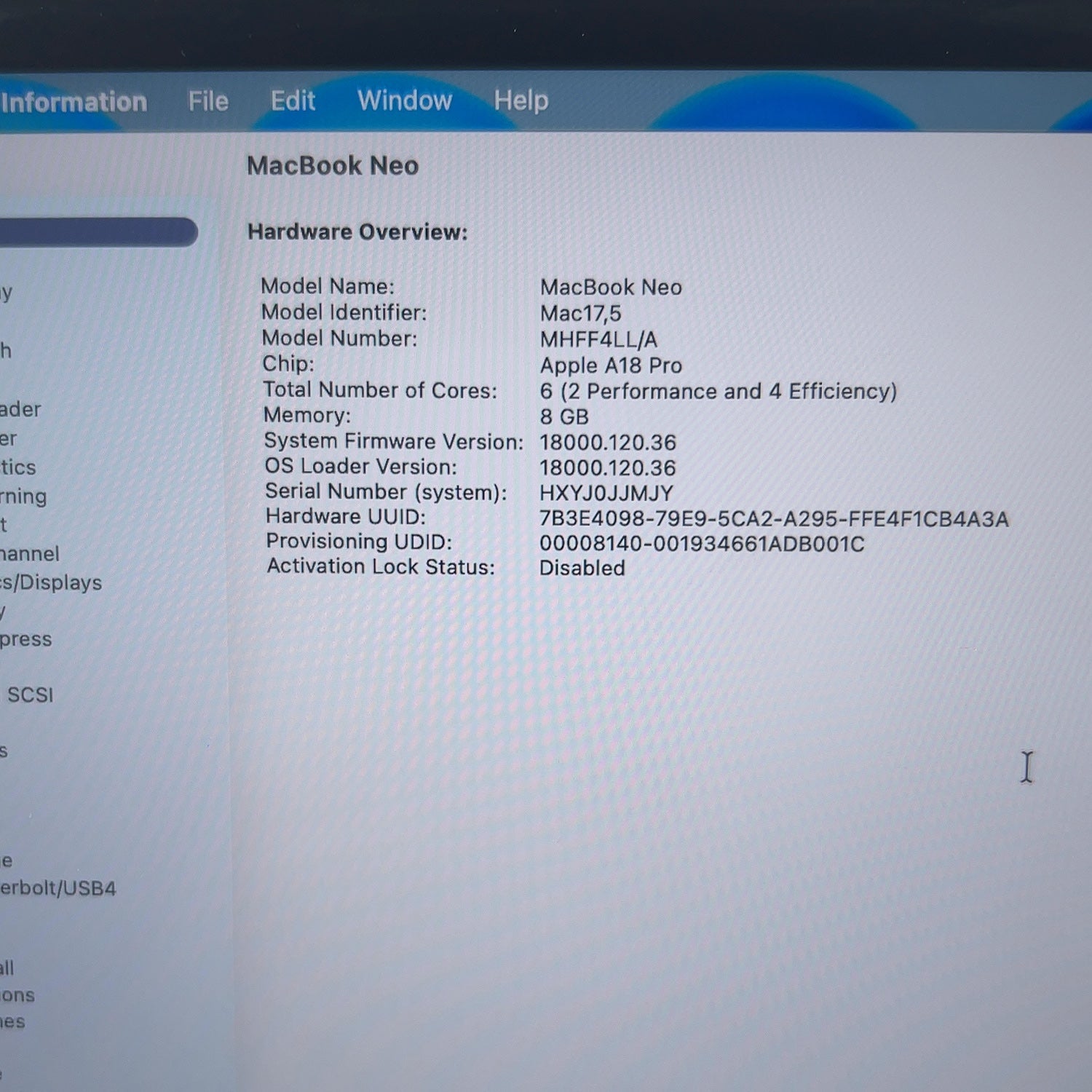Select the NVMExpress sidebar entry
The width and height of the screenshot is (1092, 1092).
26,640
